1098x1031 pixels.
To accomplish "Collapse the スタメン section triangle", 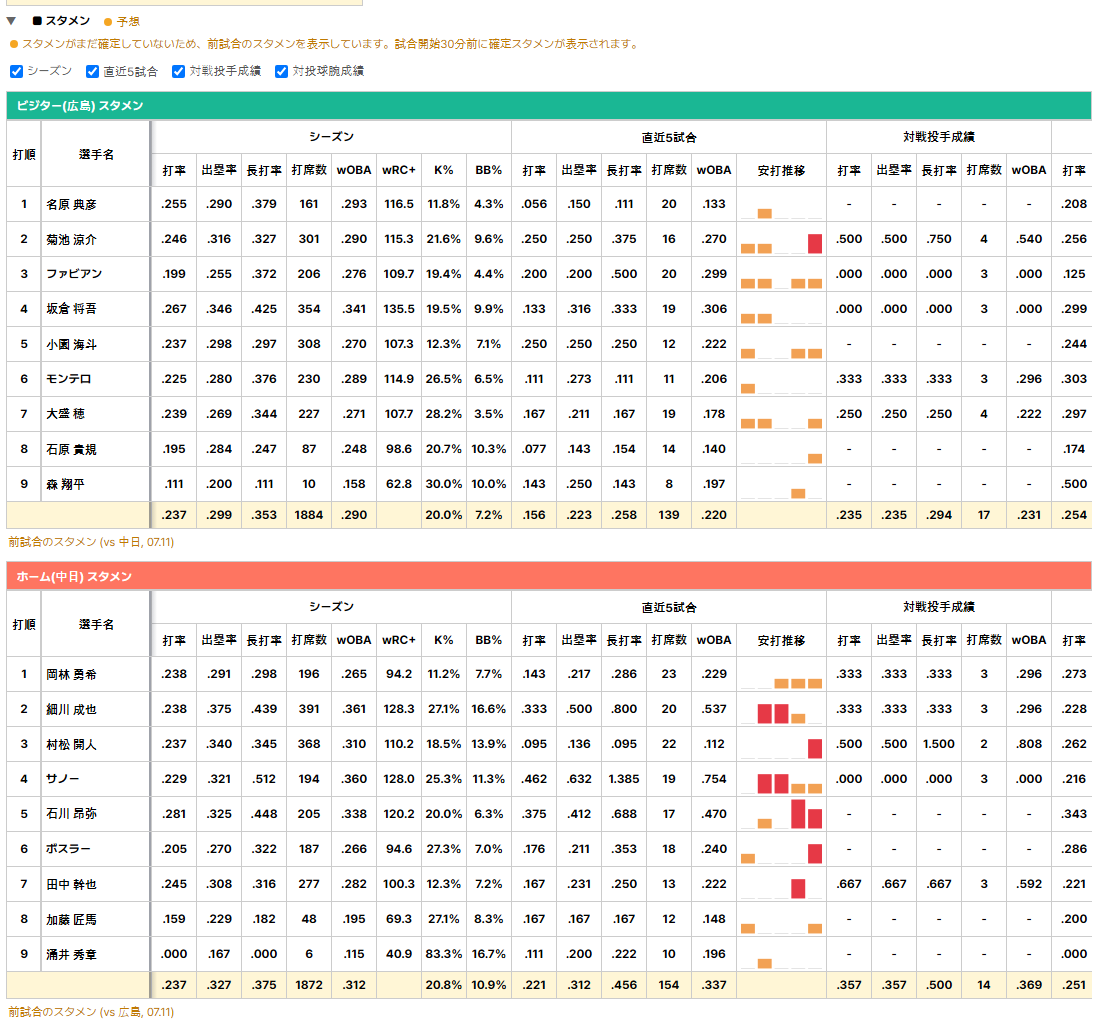I will coord(11,21).
